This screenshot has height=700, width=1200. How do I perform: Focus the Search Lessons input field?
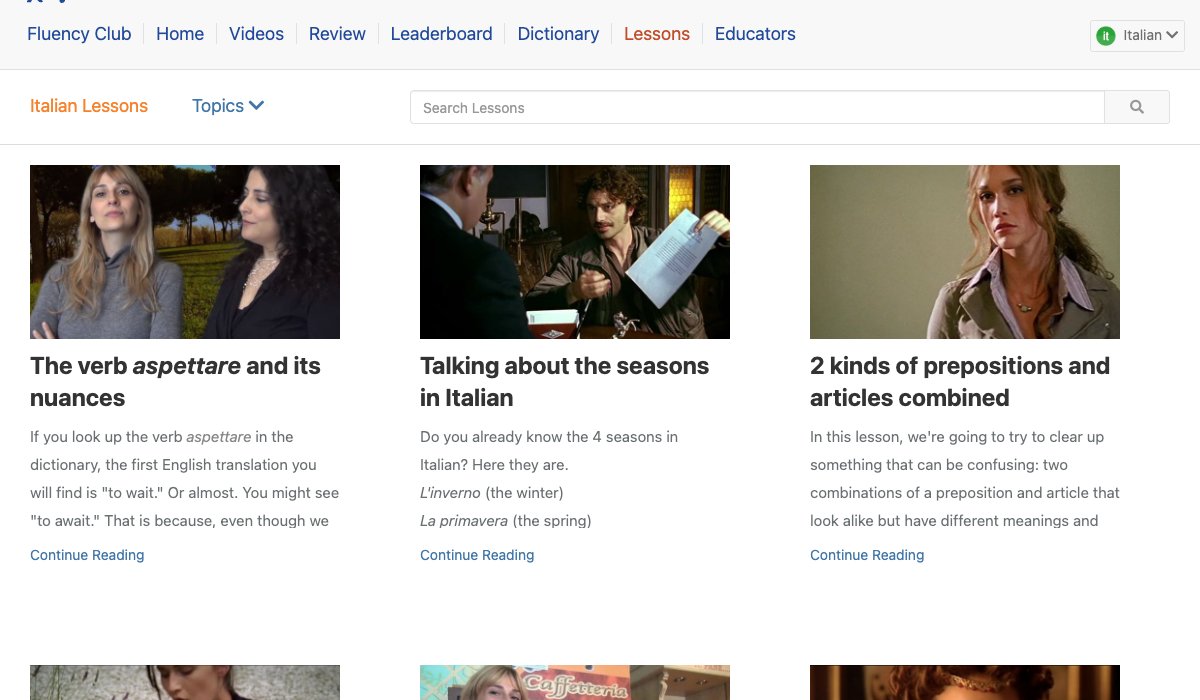pyautogui.click(x=757, y=107)
